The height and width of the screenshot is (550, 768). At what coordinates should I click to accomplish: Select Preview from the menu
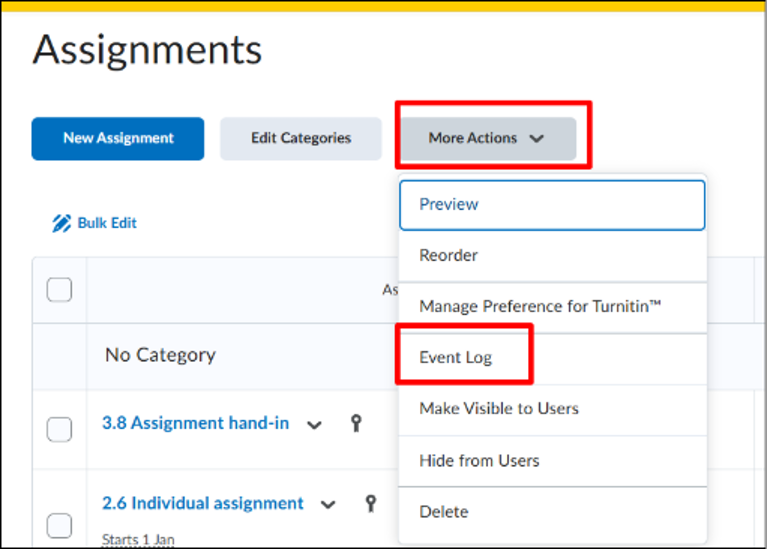[552, 205]
